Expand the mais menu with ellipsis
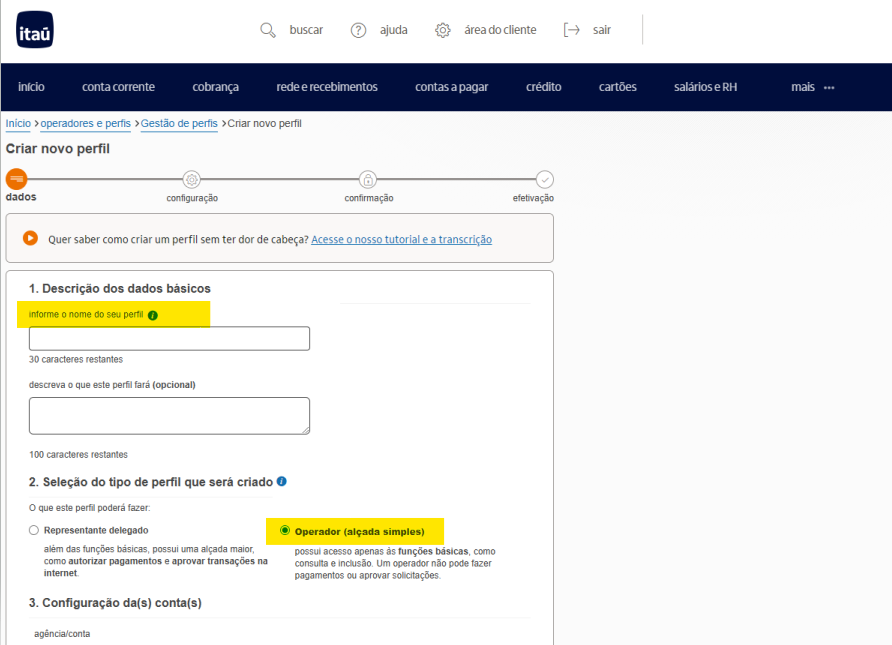This screenshot has height=645, width=892. click(812, 87)
